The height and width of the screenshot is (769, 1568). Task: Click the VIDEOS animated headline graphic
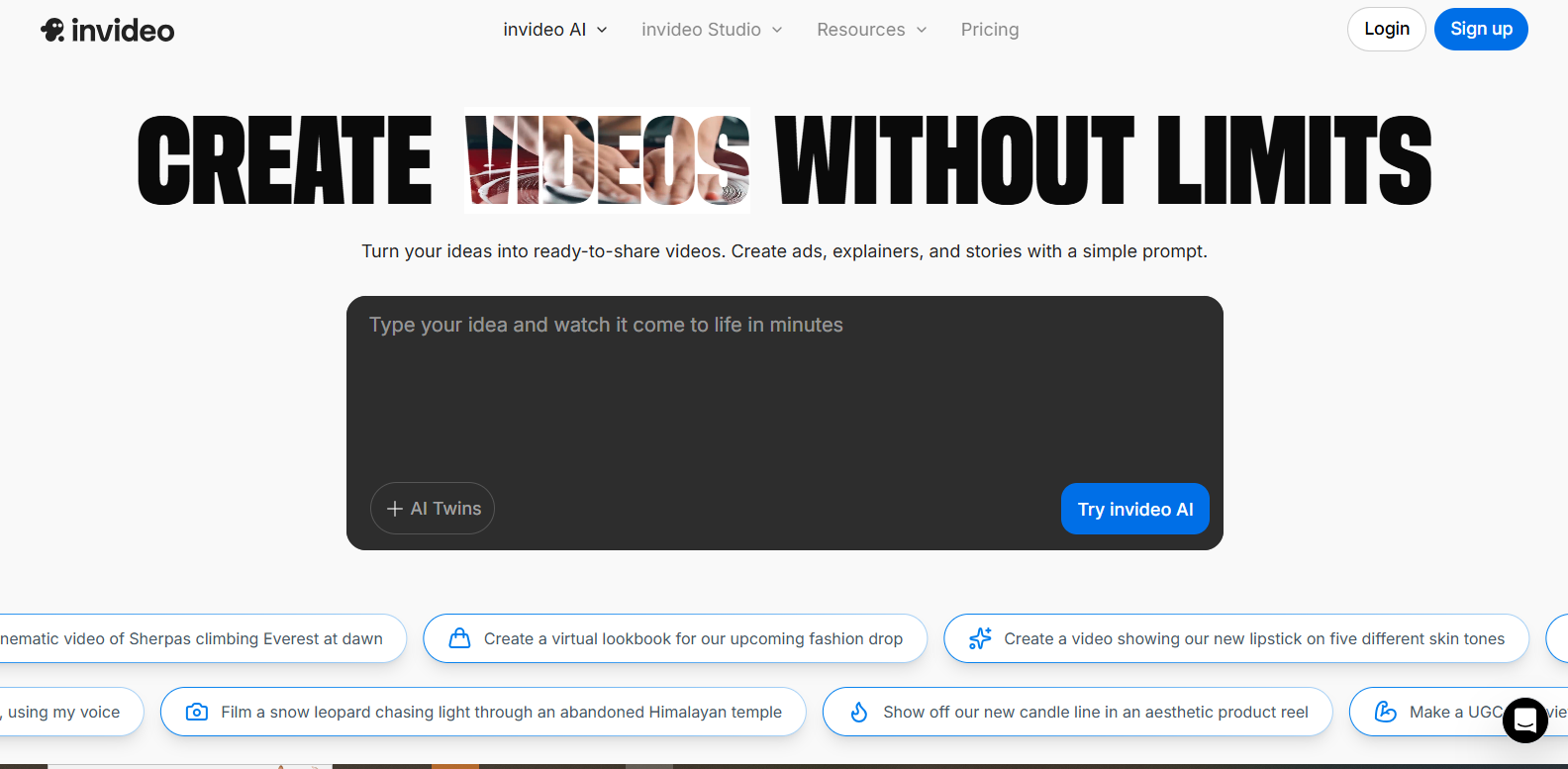pos(607,159)
